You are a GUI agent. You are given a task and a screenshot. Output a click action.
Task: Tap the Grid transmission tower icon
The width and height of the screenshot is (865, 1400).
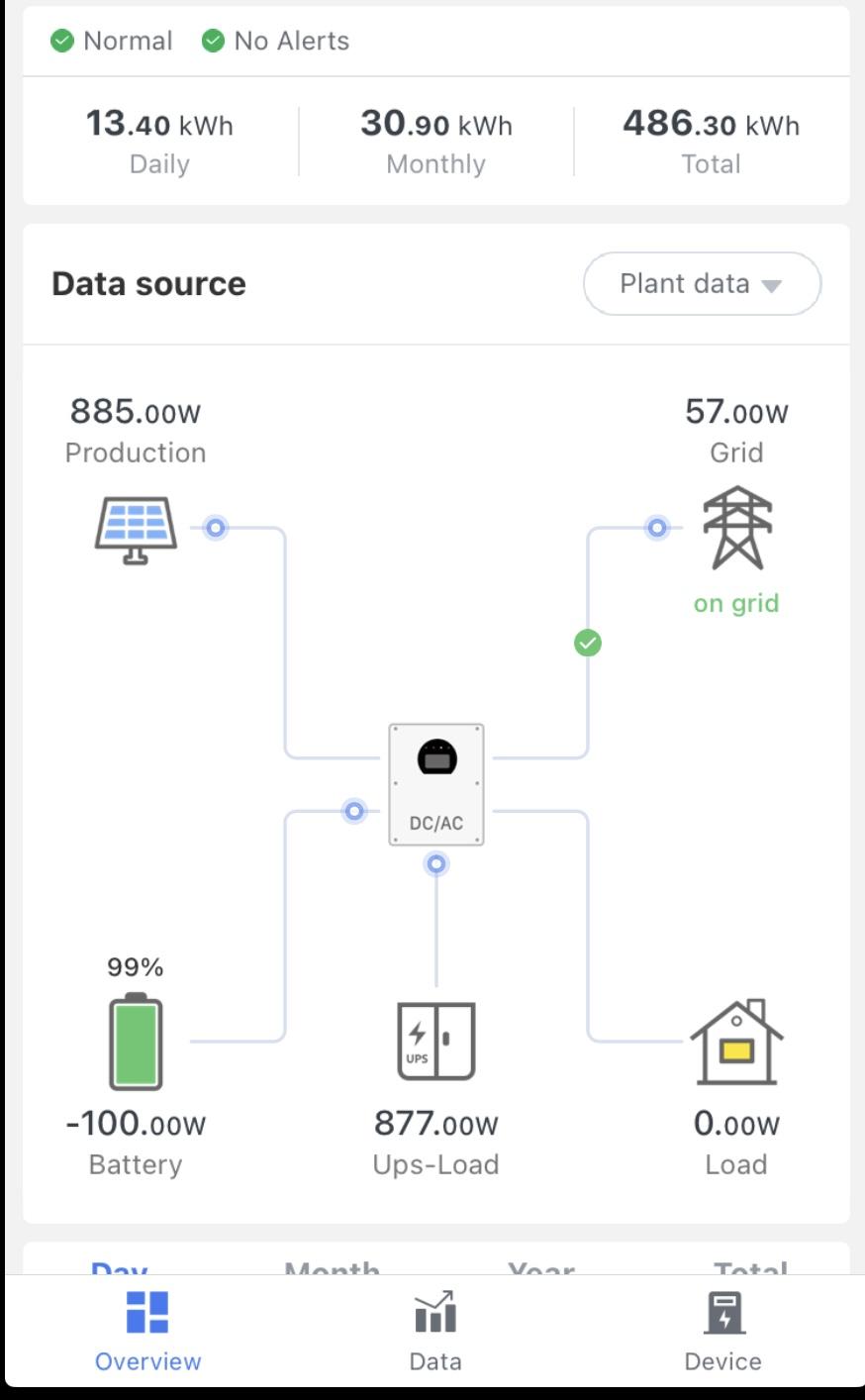point(737,527)
